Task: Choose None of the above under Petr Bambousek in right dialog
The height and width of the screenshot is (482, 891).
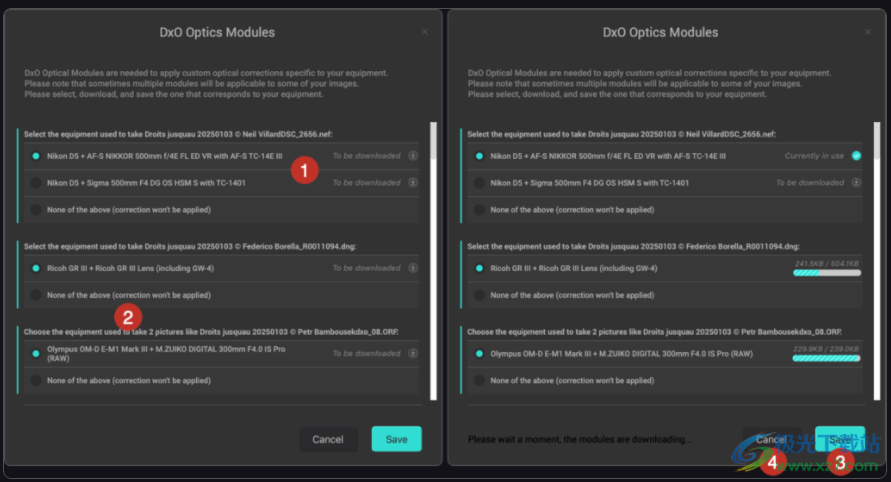Action: [479, 380]
